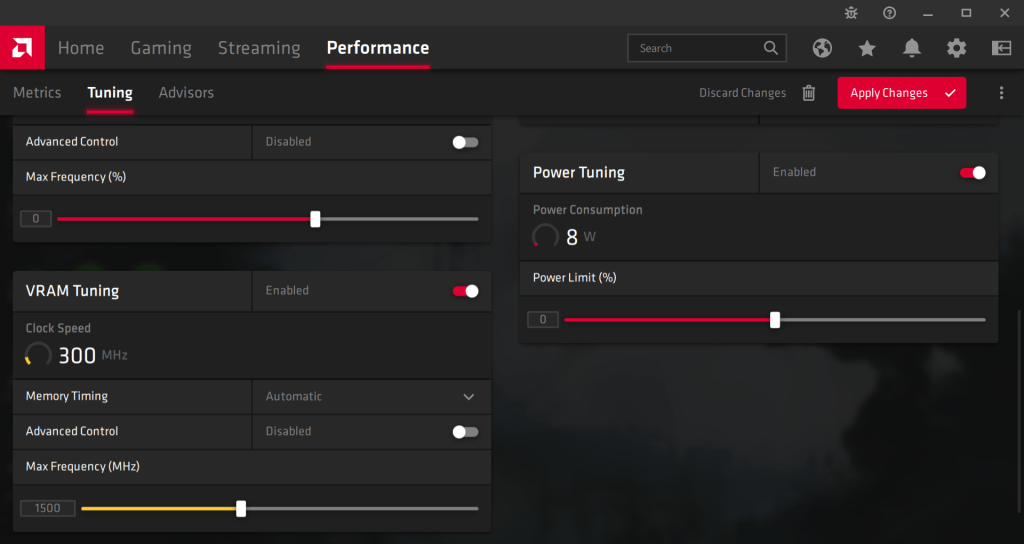The image size is (1024, 544).
Task: Disable the VRAM Tuning toggle
Action: (466, 291)
